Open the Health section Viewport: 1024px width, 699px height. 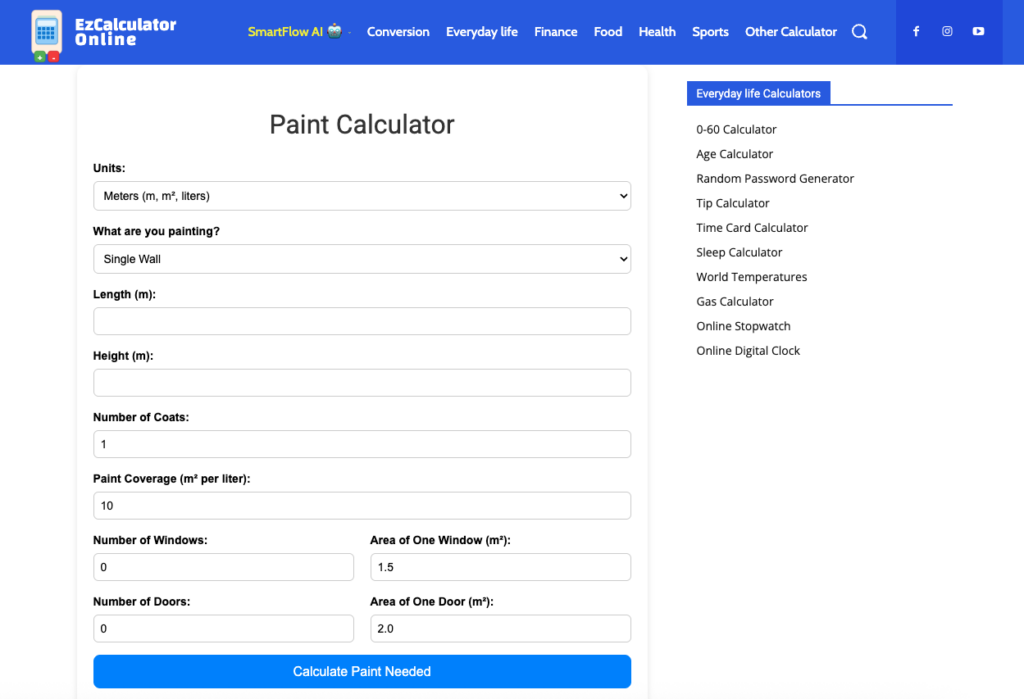click(657, 31)
